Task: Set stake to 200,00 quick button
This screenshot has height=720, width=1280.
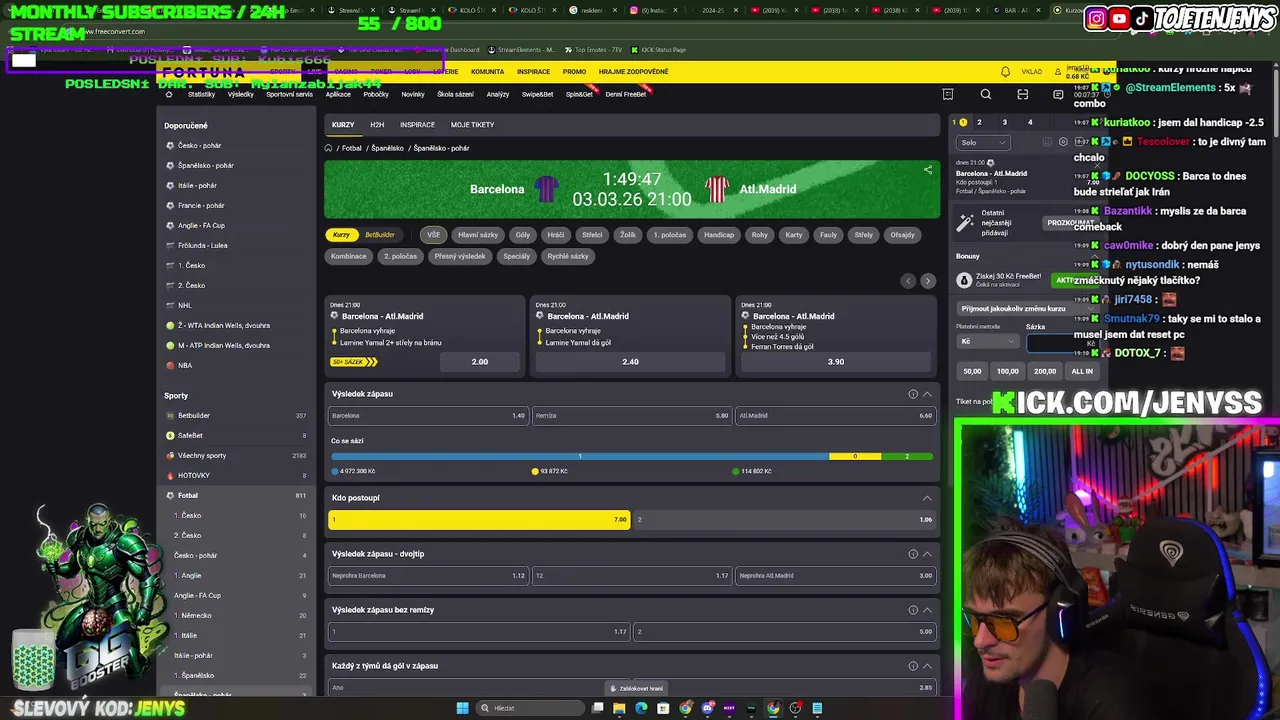Action: click(1044, 371)
